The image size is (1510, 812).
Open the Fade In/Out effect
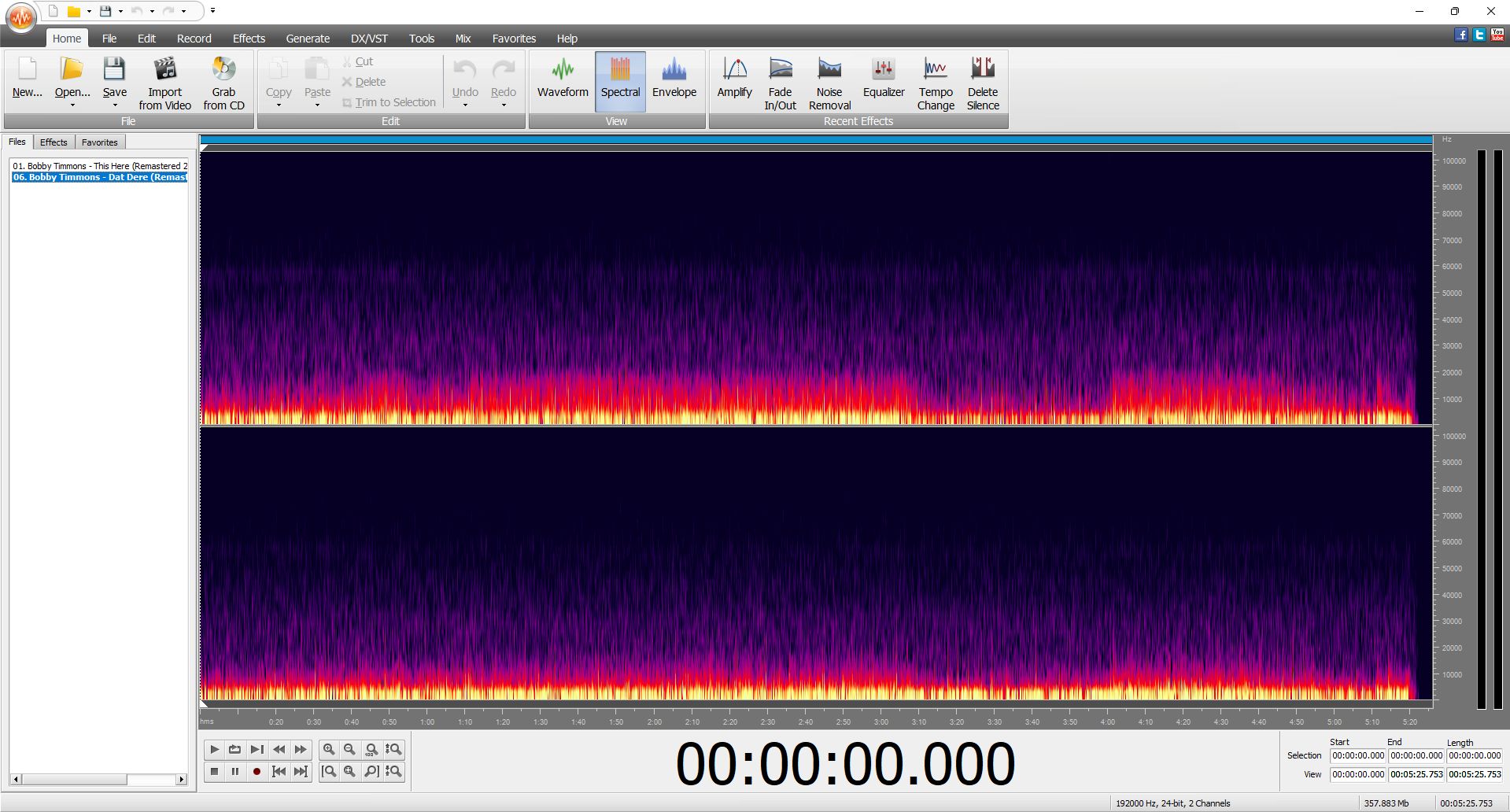coord(780,83)
